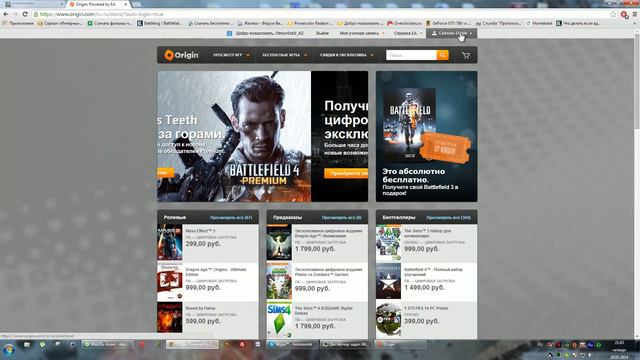Image resolution: width=640 pixels, height=360 pixels.
Task: Click the Origin logo in the navigation bar
Action: click(181, 55)
